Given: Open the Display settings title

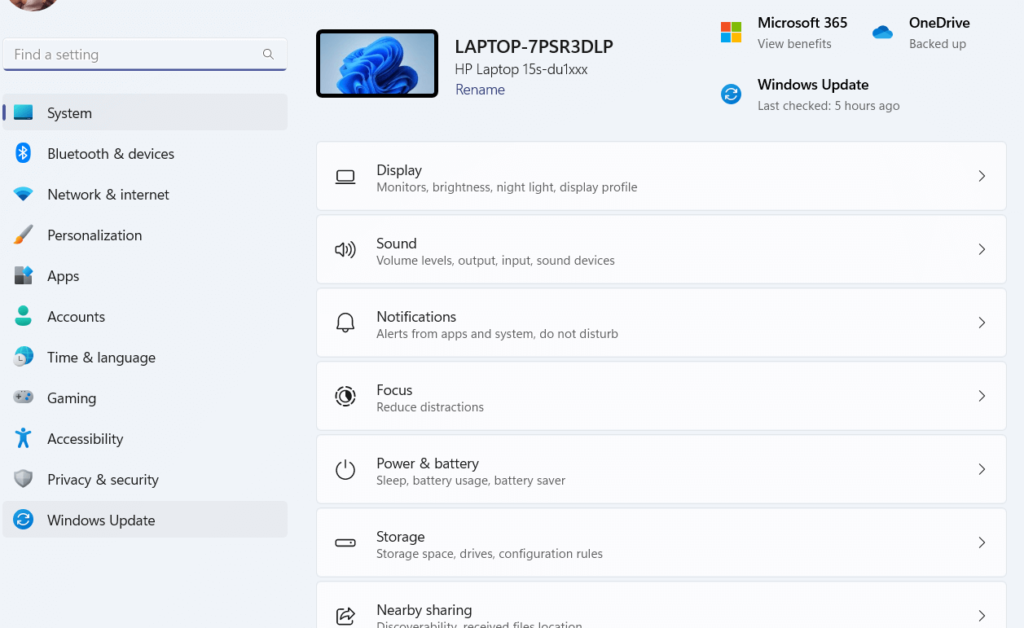Looking at the screenshot, I should pyautogui.click(x=399, y=170).
